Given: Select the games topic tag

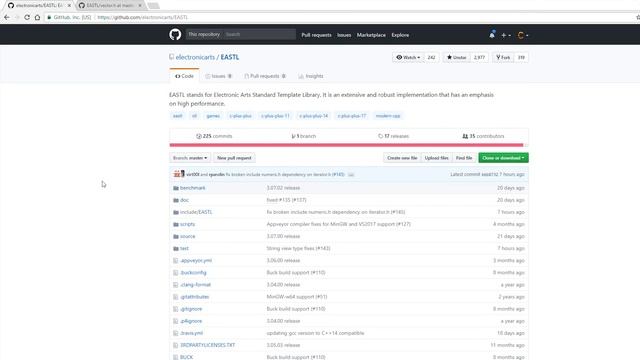Looking at the screenshot, I should [213, 116].
